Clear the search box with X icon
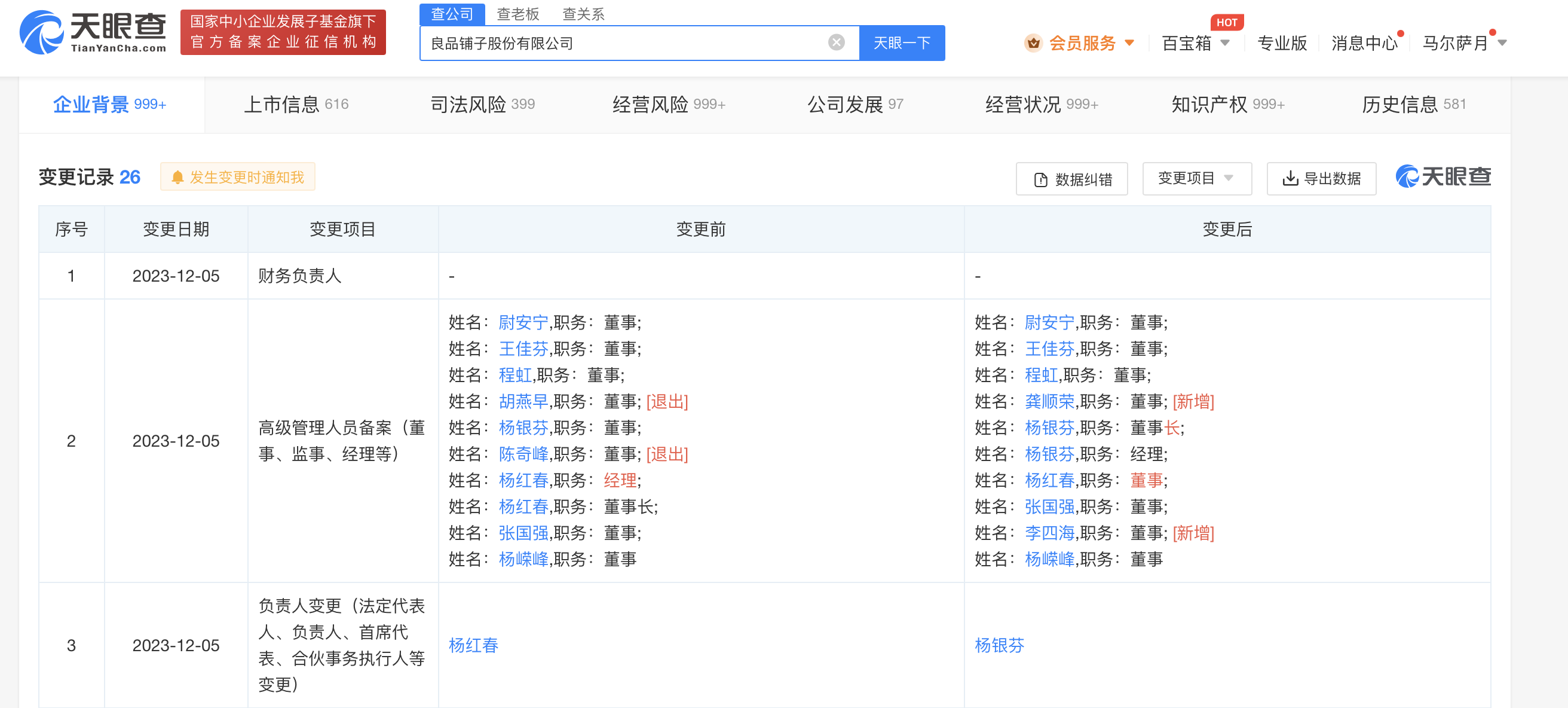 [x=837, y=42]
